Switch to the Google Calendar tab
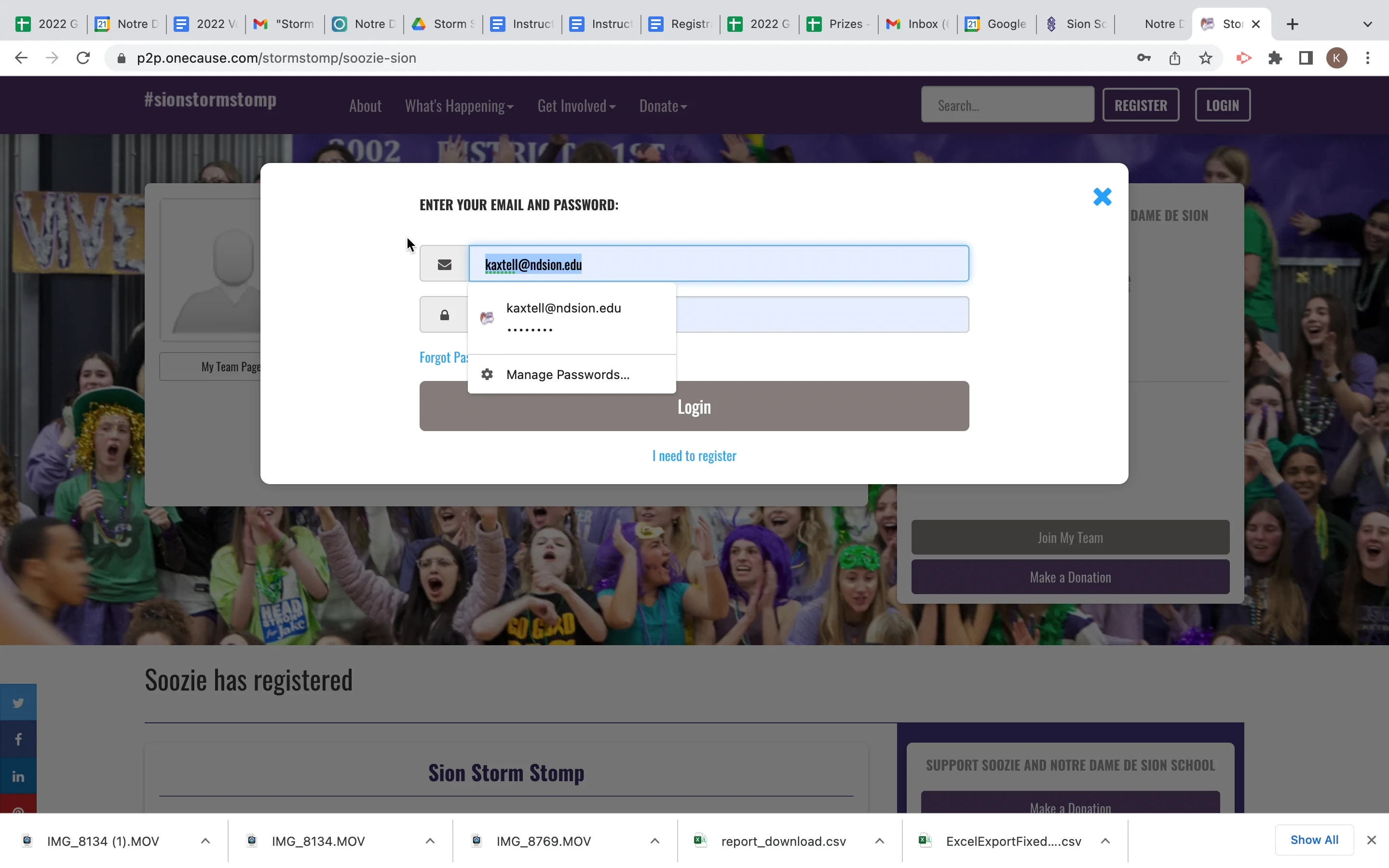The width and height of the screenshot is (1389, 868). coord(996,24)
